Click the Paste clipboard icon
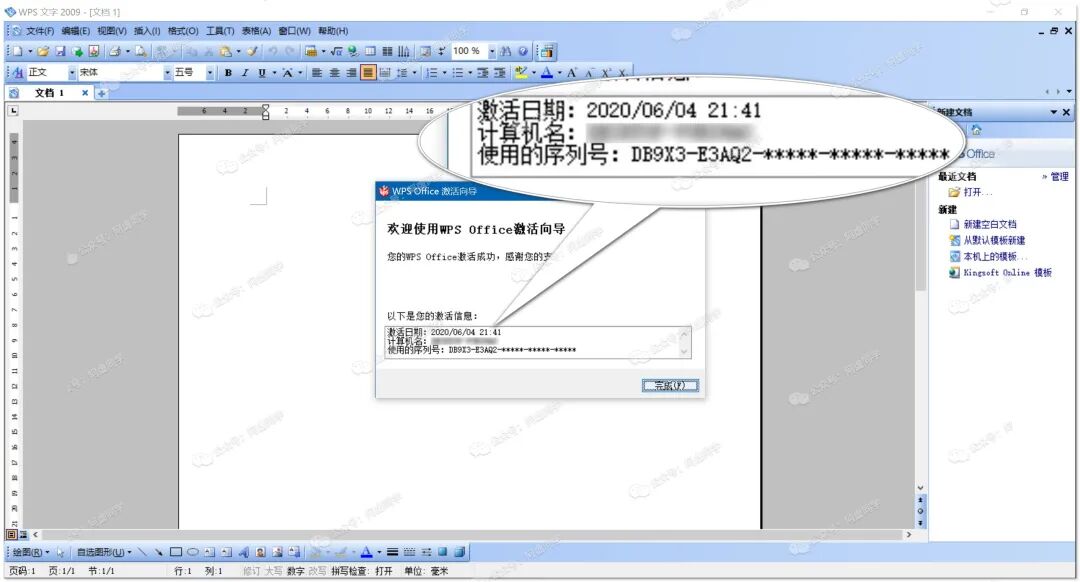The height and width of the screenshot is (582, 1080). coord(225,51)
